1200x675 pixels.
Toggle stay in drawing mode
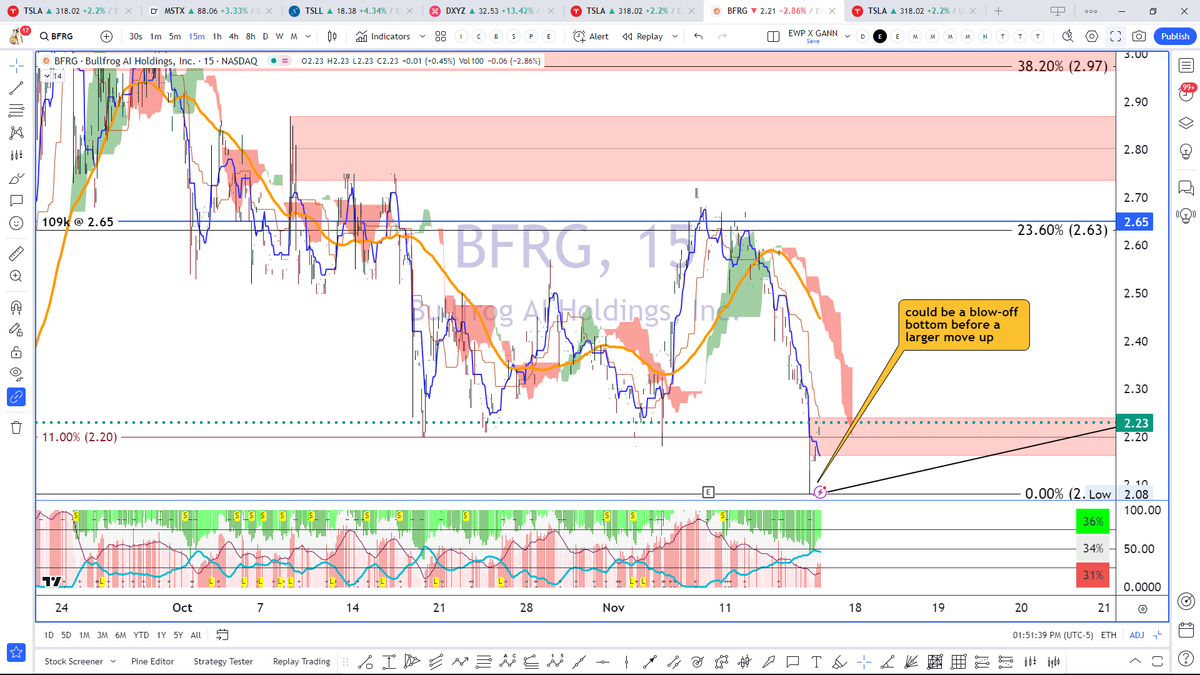tap(15, 329)
